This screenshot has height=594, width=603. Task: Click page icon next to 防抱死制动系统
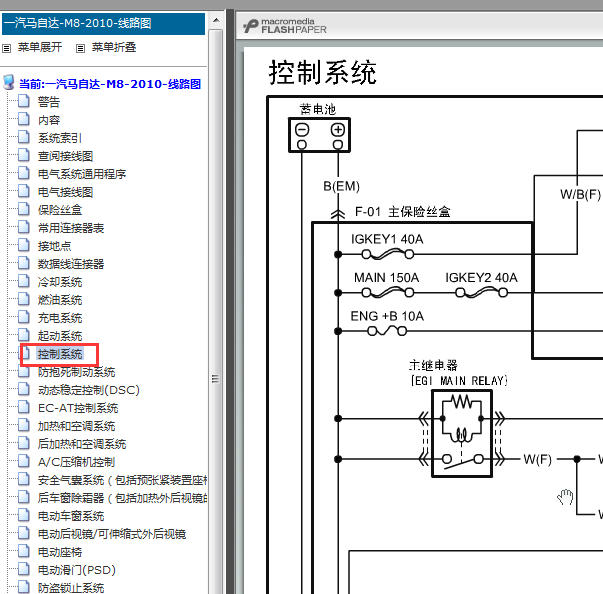(x=24, y=371)
